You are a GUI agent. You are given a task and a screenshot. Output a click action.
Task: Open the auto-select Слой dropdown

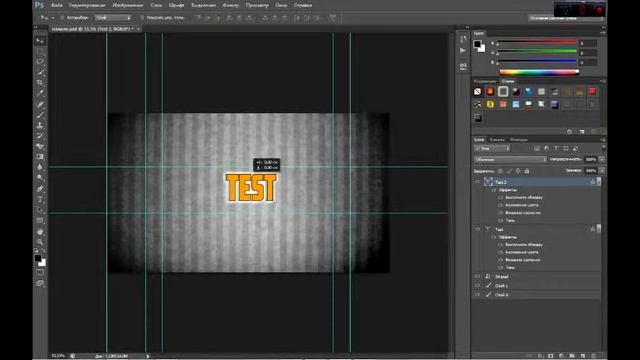[113, 18]
